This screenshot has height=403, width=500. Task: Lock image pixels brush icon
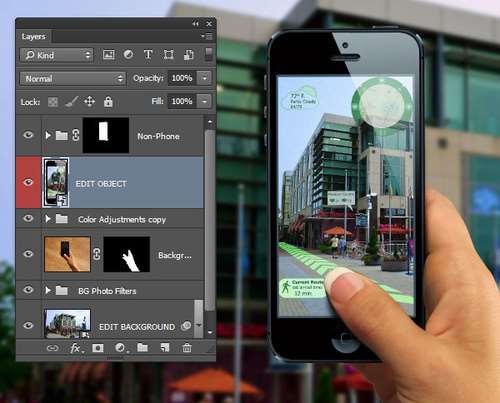(x=71, y=101)
